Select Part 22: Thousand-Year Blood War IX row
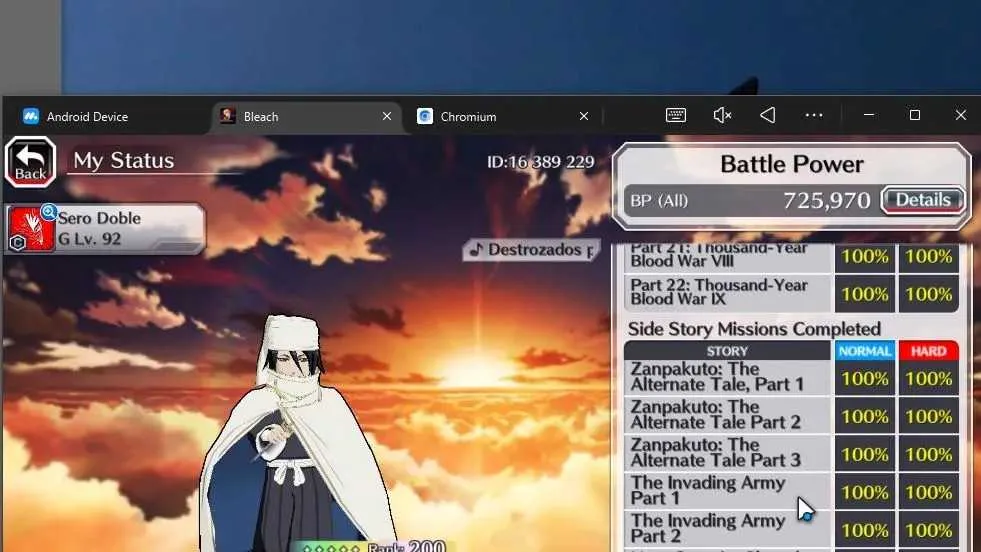 tap(791, 293)
